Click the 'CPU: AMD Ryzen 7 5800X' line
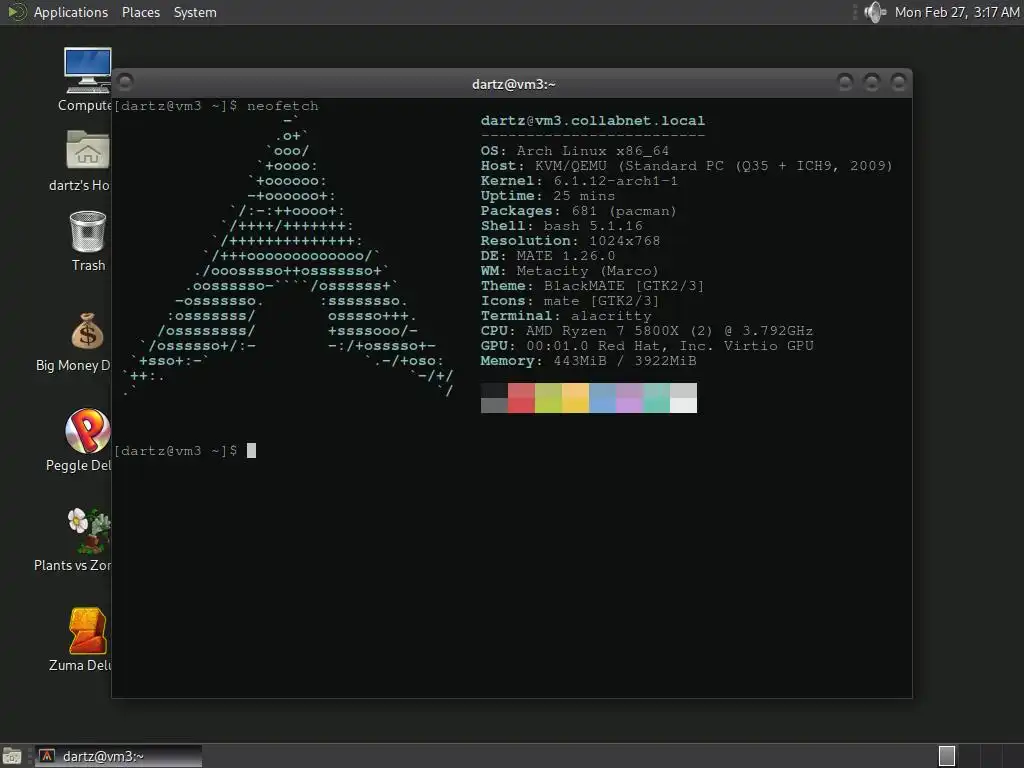 tap(647, 331)
